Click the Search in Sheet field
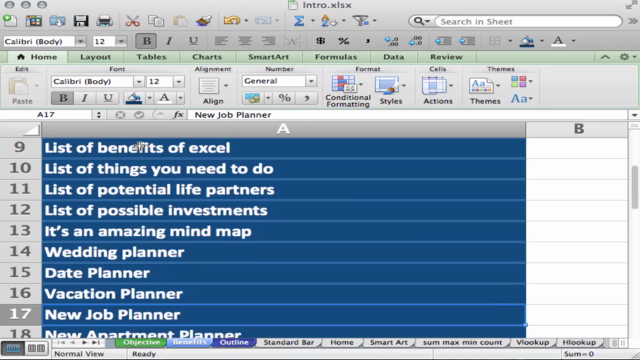 (x=529, y=21)
